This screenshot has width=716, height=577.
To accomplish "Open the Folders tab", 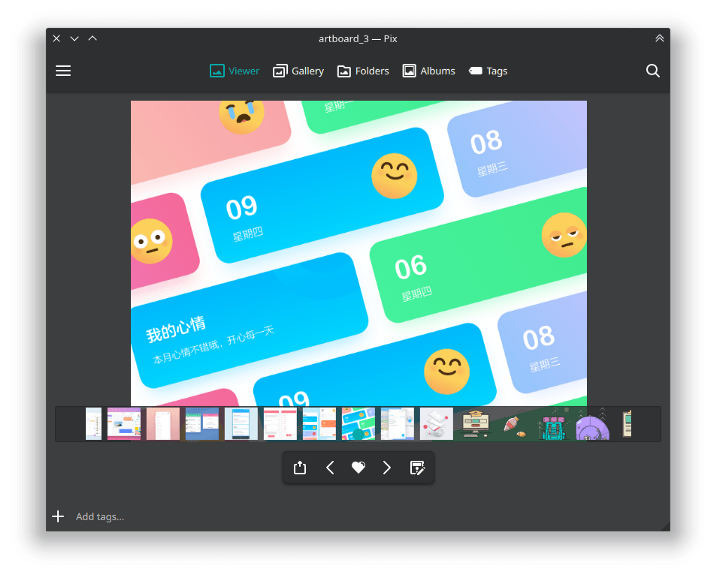I will 363,71.
